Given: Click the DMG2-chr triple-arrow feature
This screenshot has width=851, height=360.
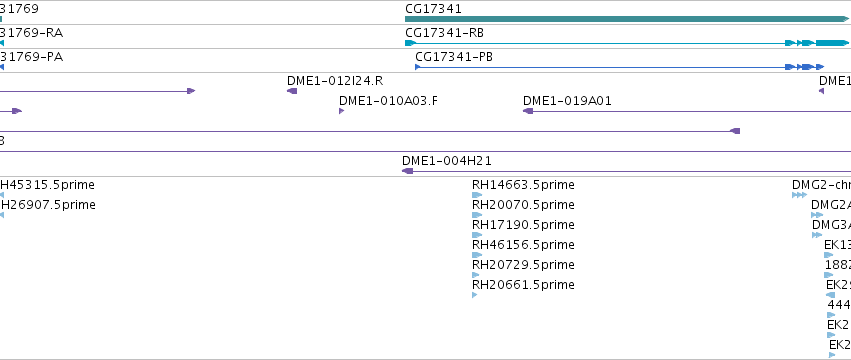Looking at the screenshot, I should click(x=799, y=195).
